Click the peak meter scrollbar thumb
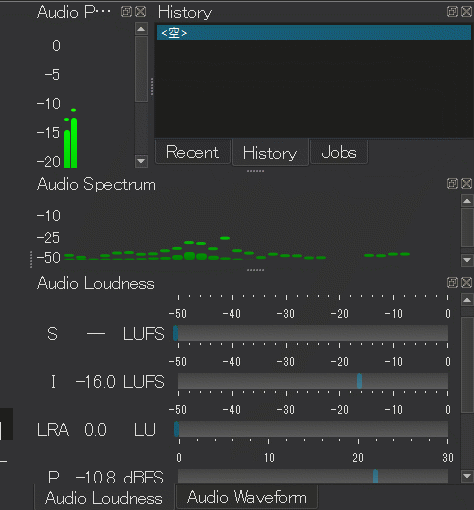474x510 pixels. (141, 69)
